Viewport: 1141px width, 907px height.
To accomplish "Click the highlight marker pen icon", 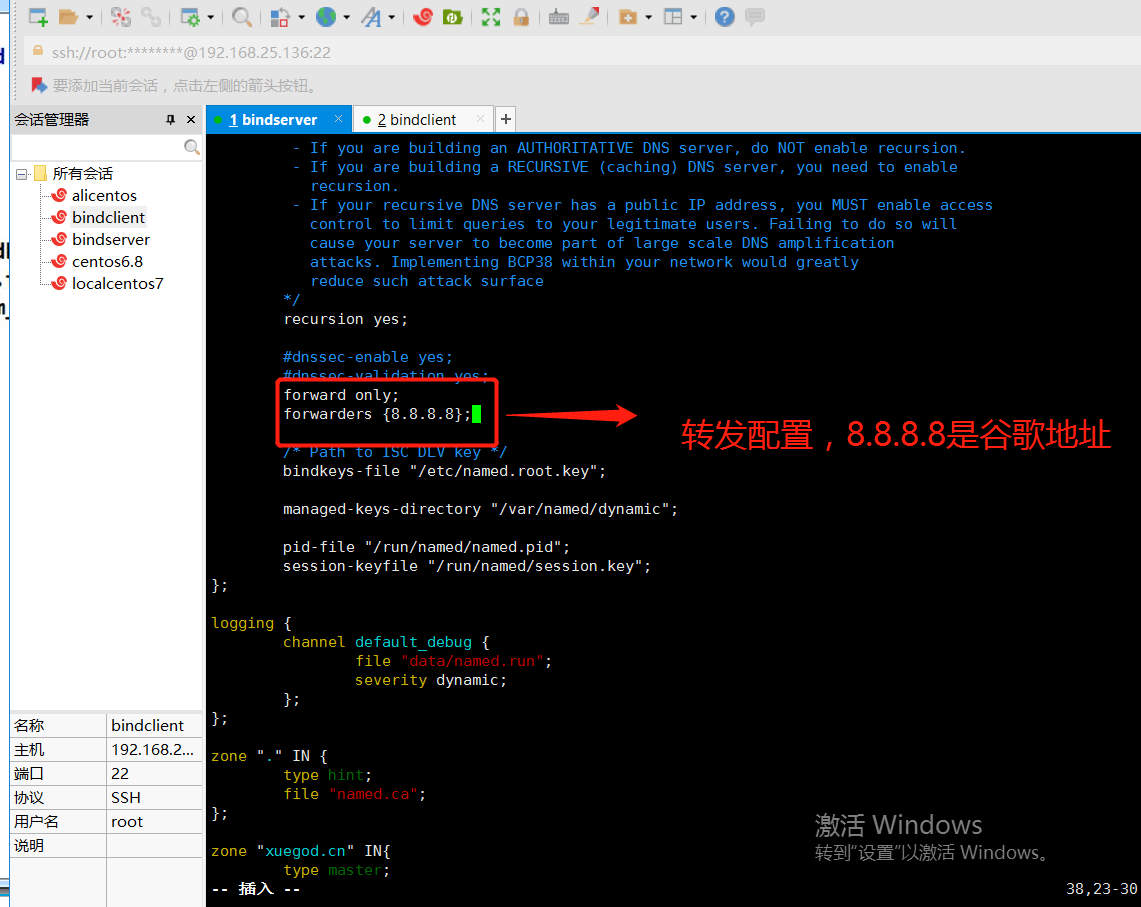I will (589, 16).
